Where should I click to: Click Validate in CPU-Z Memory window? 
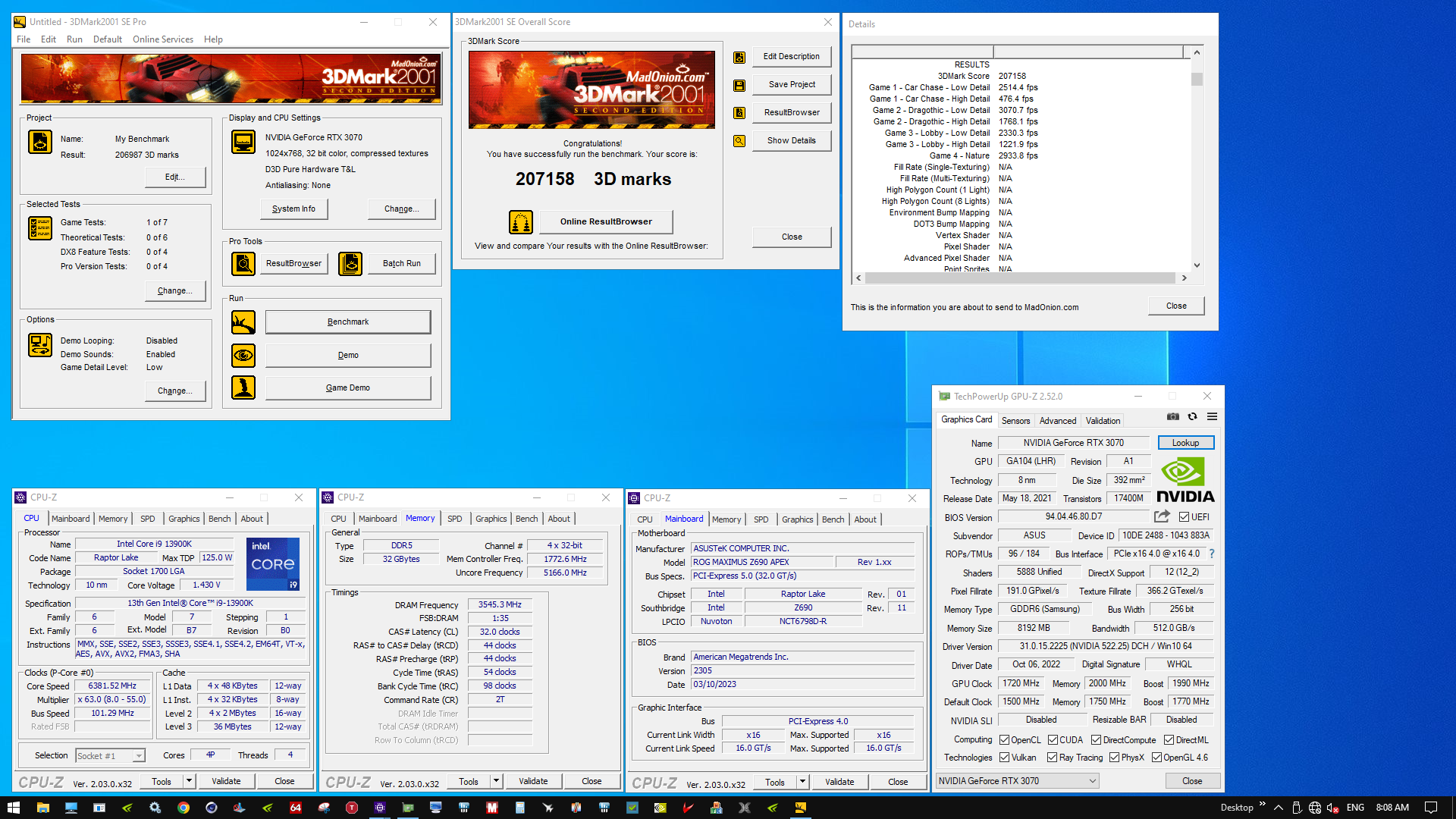tap(533, 781)
